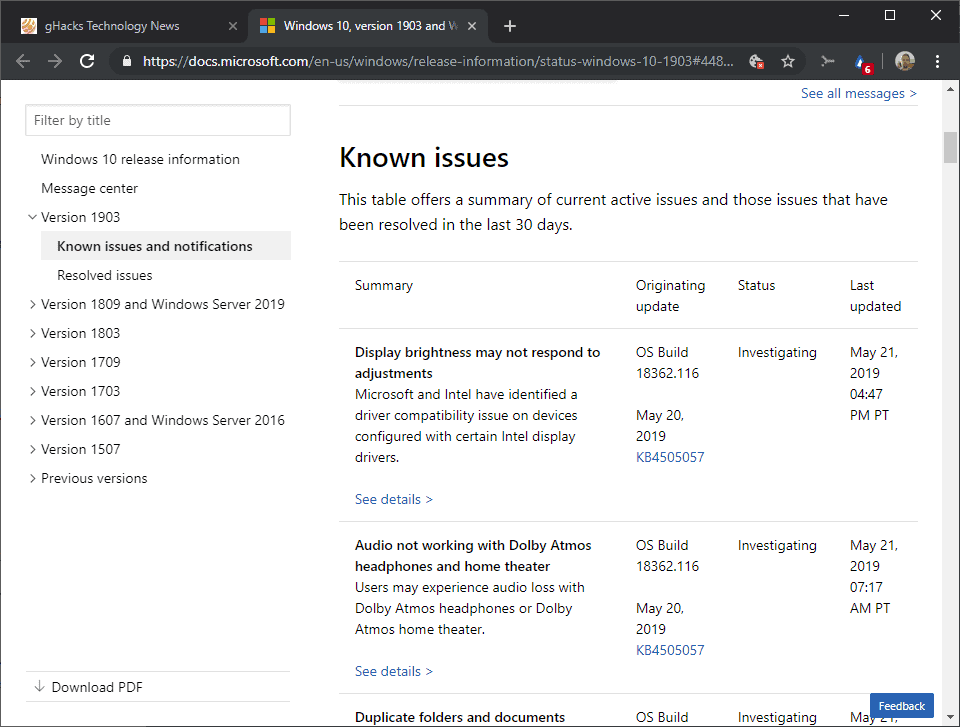Click the vertical scrollbar thumb
Image resolution: width=960 pixels, height=727 pixels.
(950, 148)
